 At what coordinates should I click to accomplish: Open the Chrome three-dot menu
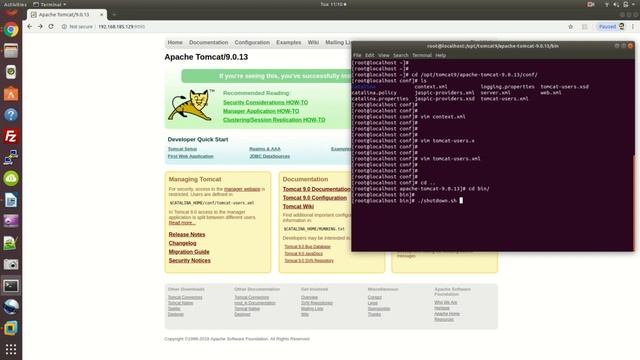pyautogui.click(x=633, y=27)
